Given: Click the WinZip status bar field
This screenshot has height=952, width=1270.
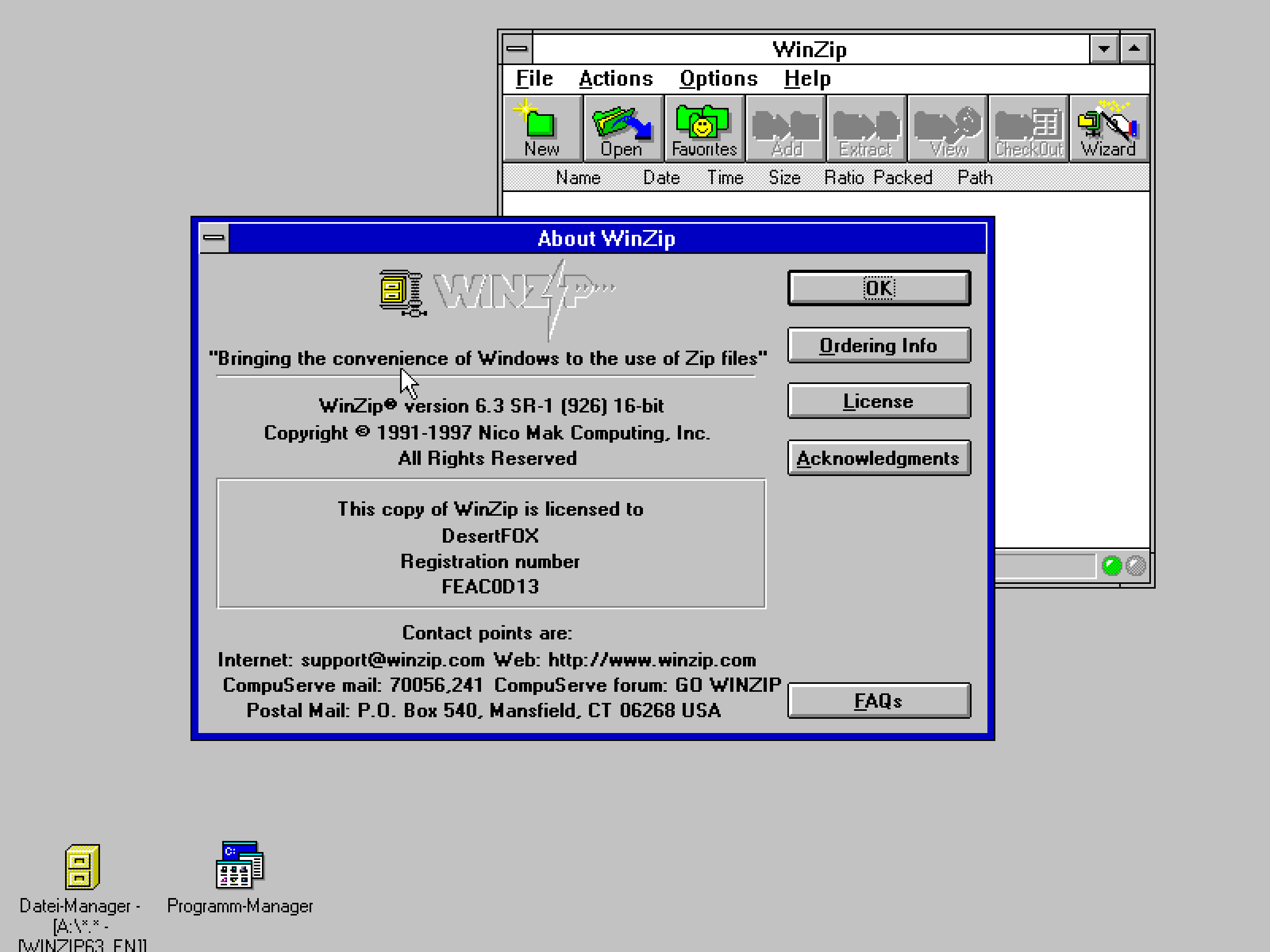Looking at the screenshot, I should [1045, 566].
